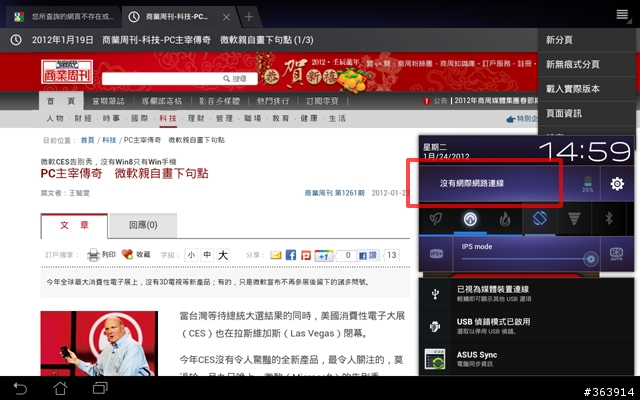Open settings via the gear icon
The width and height of the screenshot is (640, 400).
[x=617, y=184]
